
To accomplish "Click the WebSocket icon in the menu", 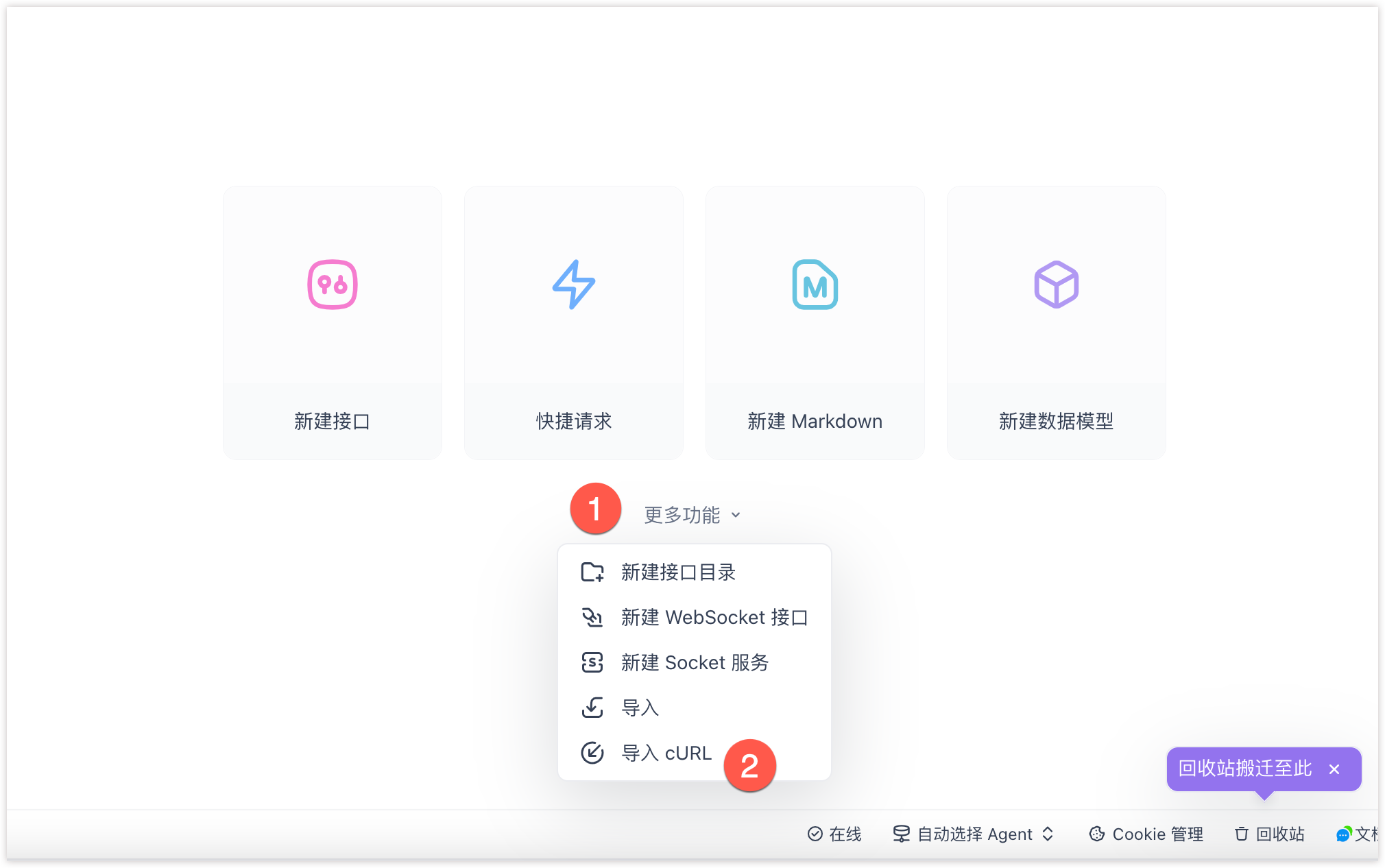I will point(592,617).
